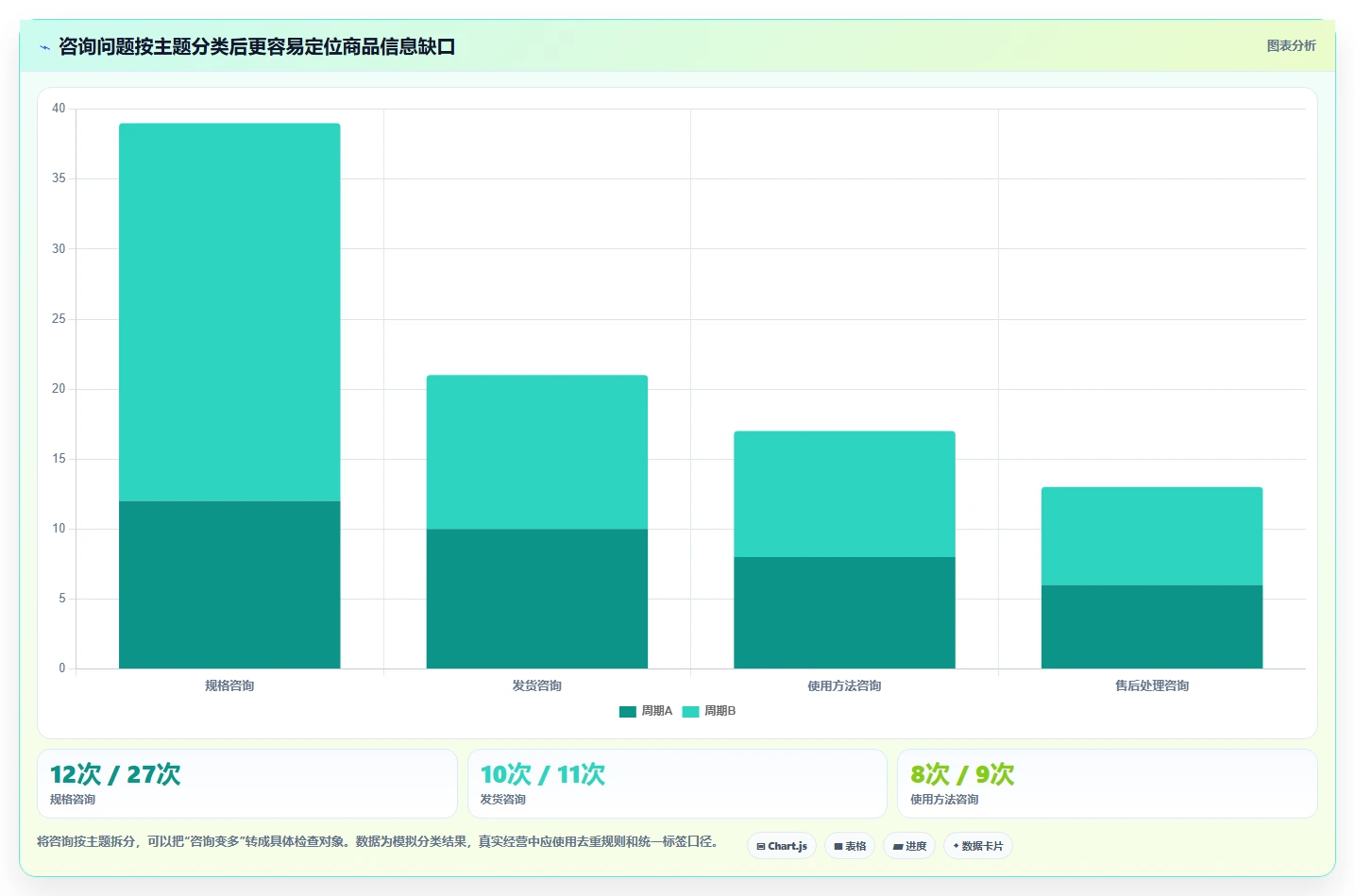Click the 售后处理咨询 x-axis label
Image resolution: width=1355 pixels, height=896 pixels.
(1152, 685)
